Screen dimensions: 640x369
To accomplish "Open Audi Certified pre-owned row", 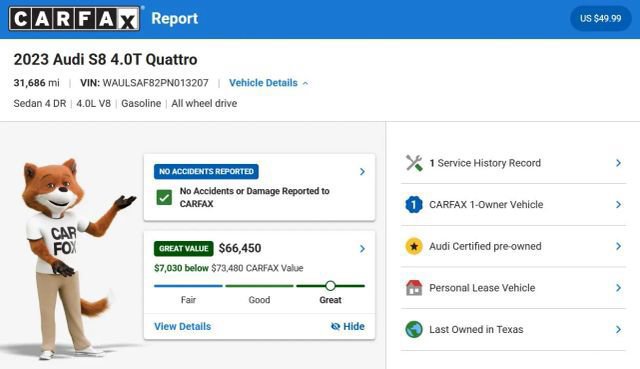I will point(513,246).
